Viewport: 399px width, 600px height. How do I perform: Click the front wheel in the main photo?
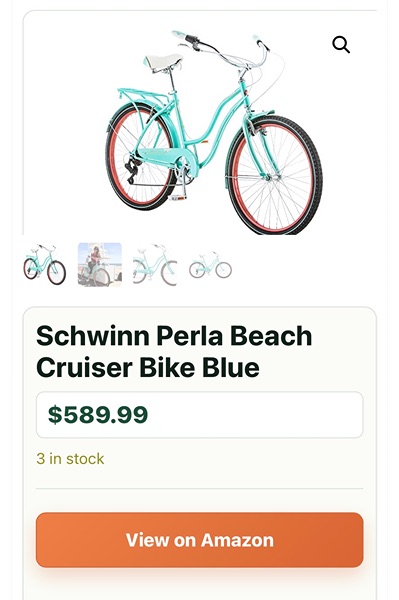pos(274,175)
